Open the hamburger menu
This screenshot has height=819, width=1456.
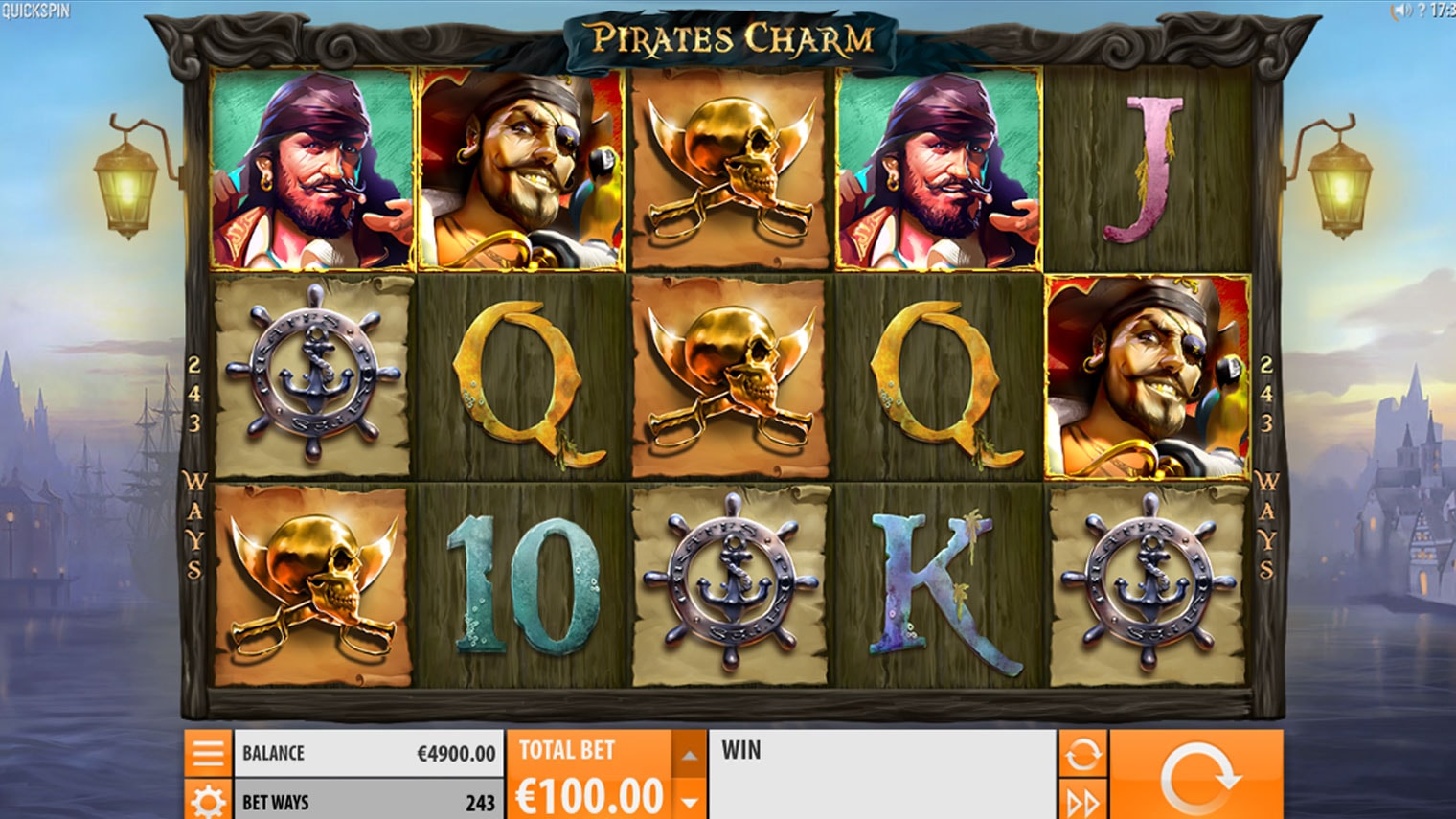click(208, 753)
